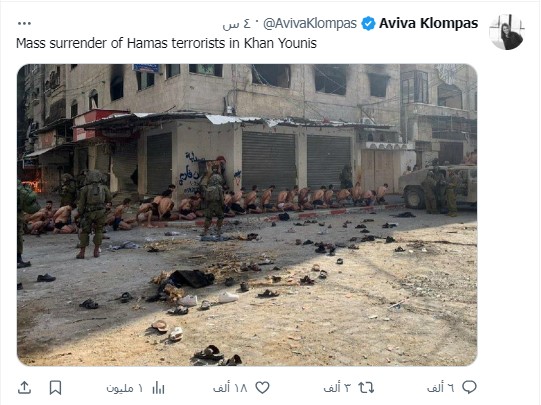
Task: Click the ١ مليون views count
Action: (125, 388)
